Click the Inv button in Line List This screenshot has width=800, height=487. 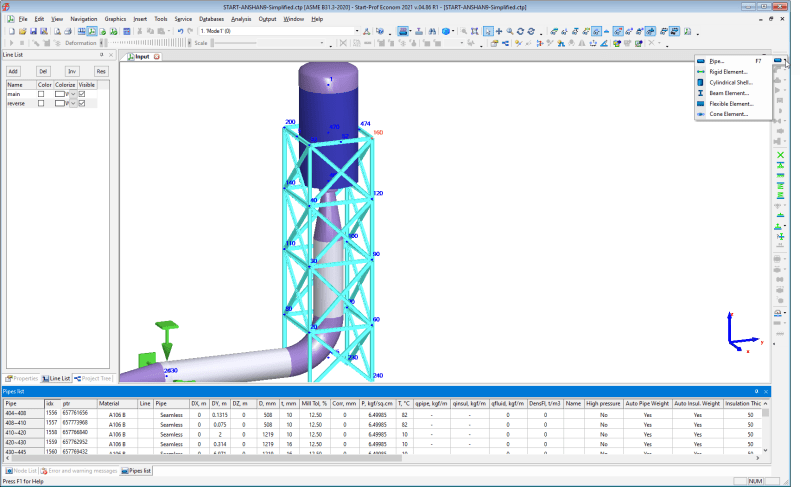click(72, 71)
